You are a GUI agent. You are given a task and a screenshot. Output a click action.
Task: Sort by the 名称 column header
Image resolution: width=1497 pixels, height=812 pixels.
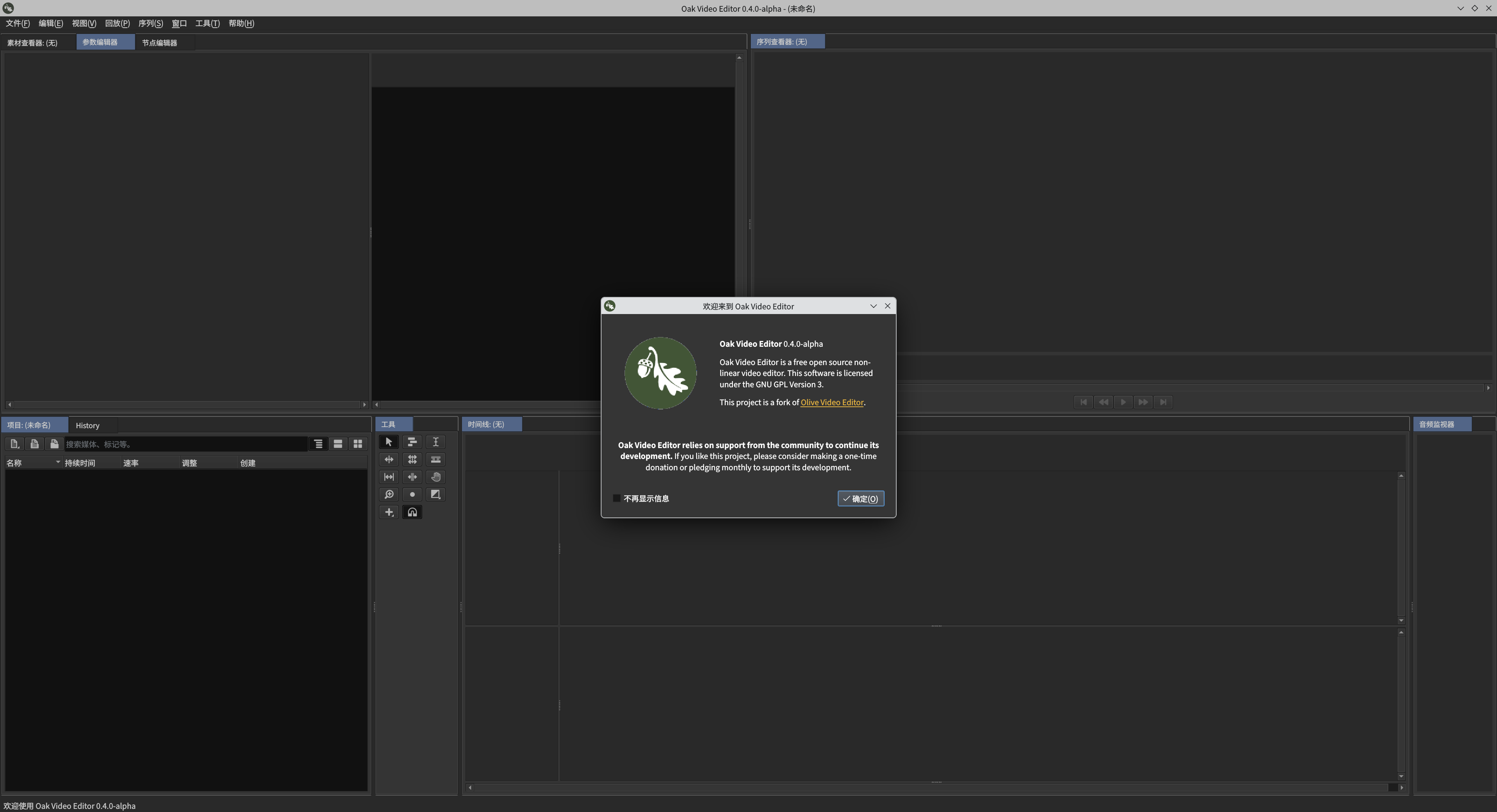point(33,463)
